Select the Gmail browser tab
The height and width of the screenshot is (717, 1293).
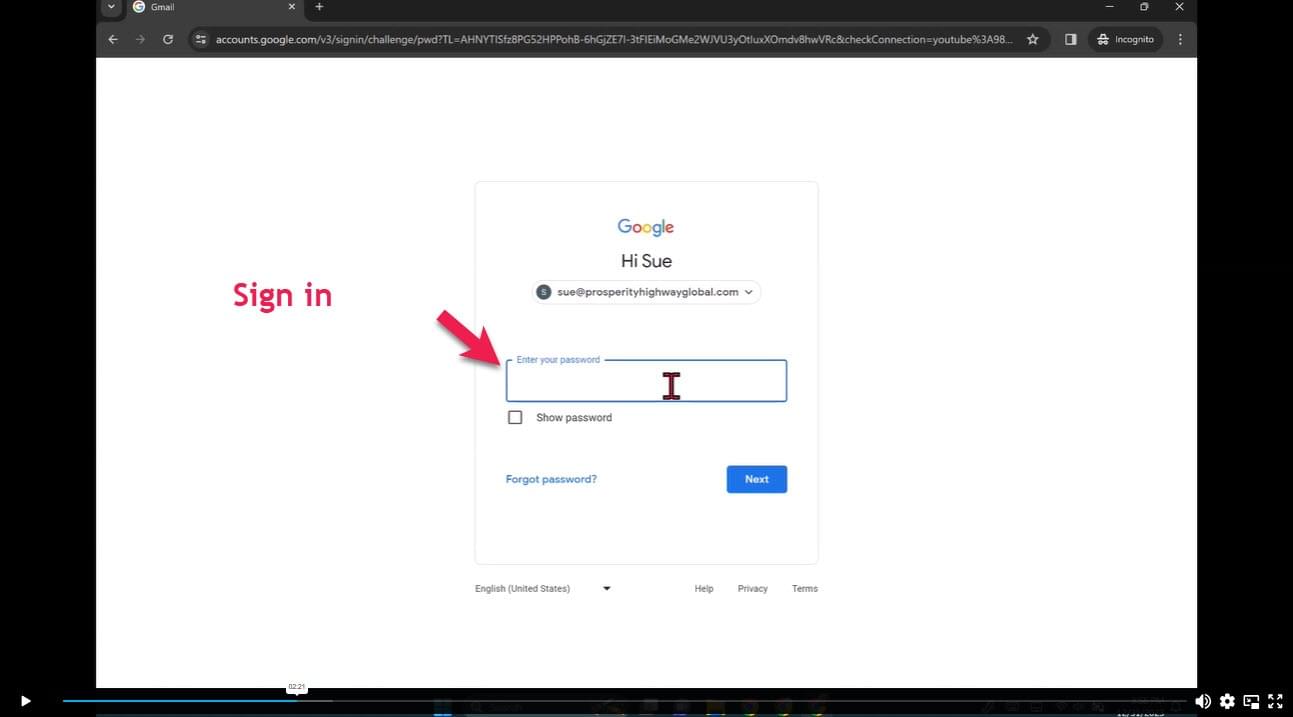click(210, 7)
